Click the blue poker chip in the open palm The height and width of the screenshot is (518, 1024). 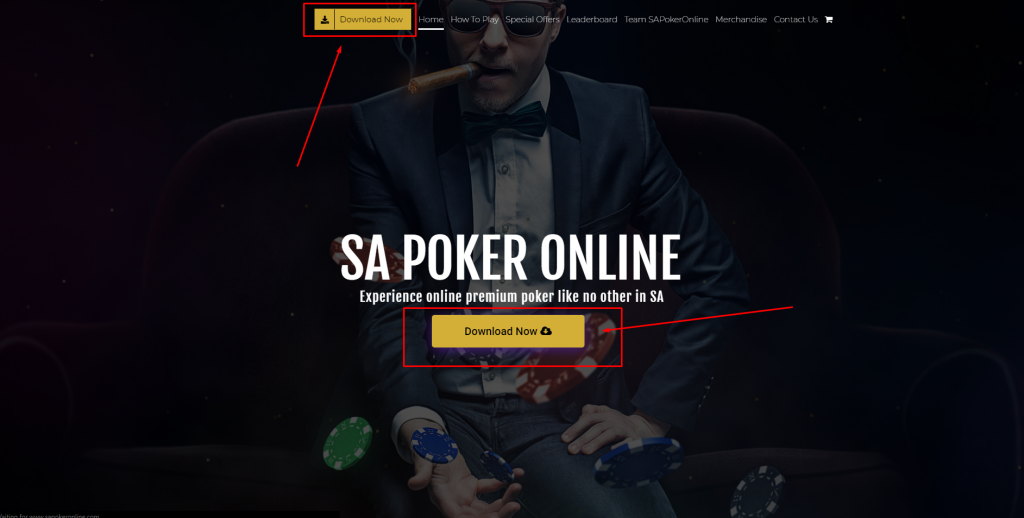pyautogui.click(x=434, y=445)
